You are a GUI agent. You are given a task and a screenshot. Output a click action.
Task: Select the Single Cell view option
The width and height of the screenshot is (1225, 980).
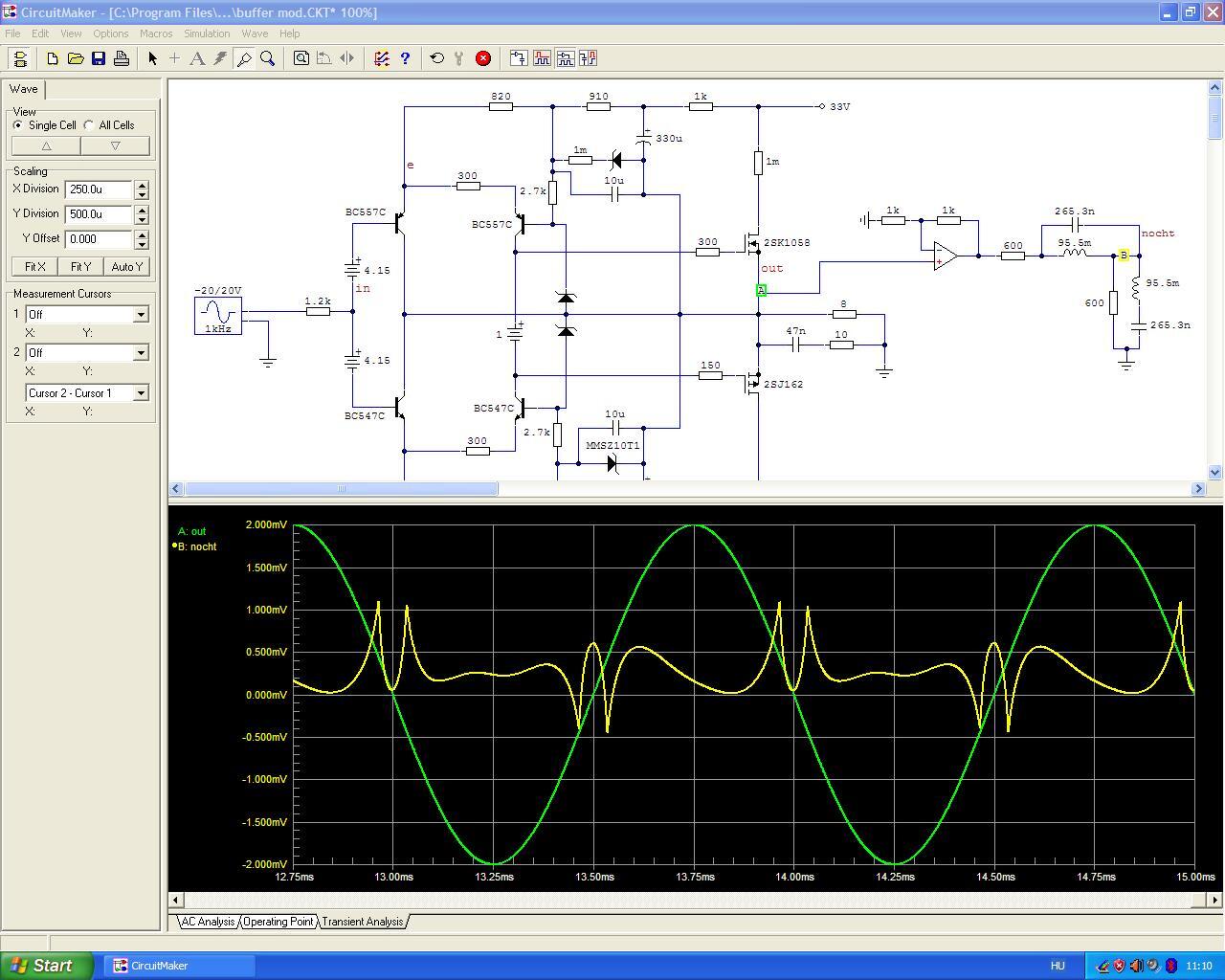(x=18, y=125)
